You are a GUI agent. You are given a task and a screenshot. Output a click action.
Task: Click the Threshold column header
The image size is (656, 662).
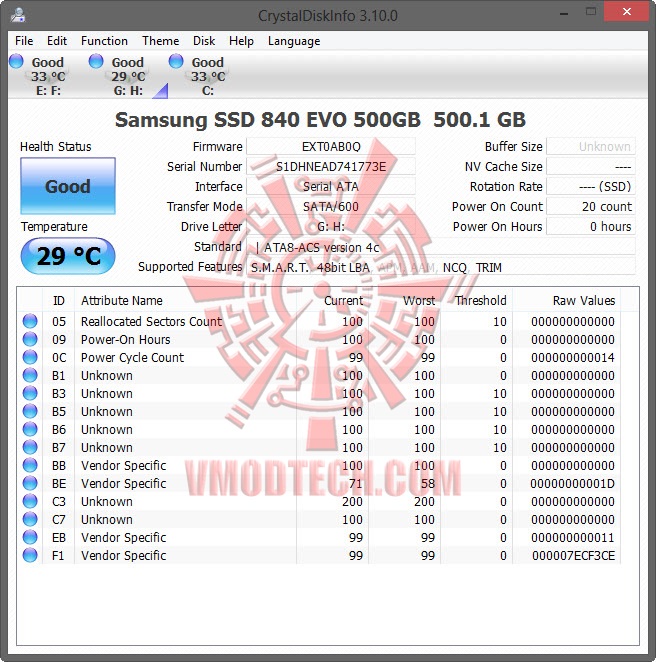point(477,300)
